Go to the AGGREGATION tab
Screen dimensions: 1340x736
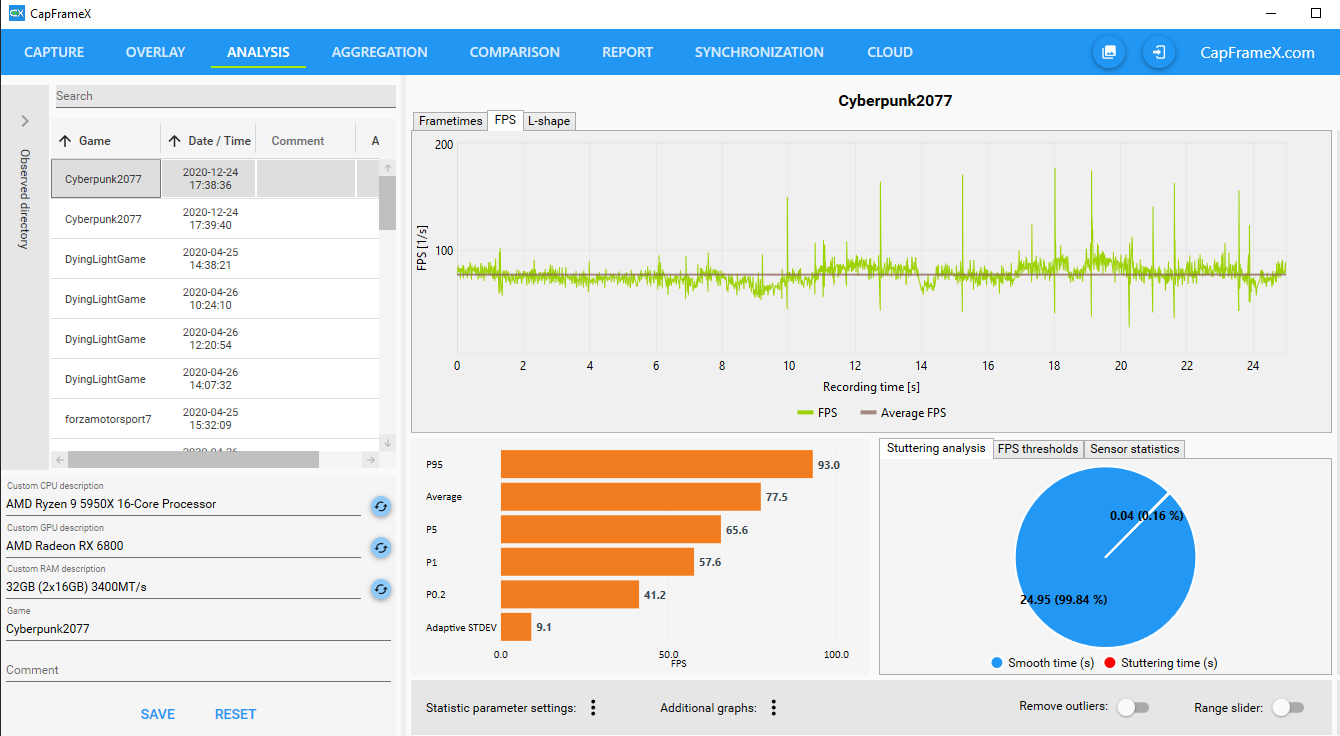pos(379,52)
